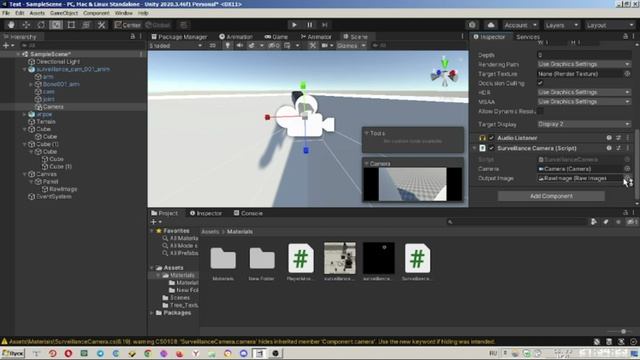Toggle the Center pivot mode button
The image size is (640, 360).
(x=127, y=25)
